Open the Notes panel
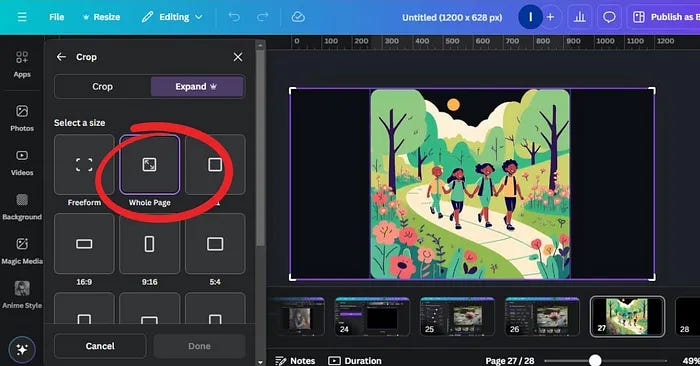 295,361
